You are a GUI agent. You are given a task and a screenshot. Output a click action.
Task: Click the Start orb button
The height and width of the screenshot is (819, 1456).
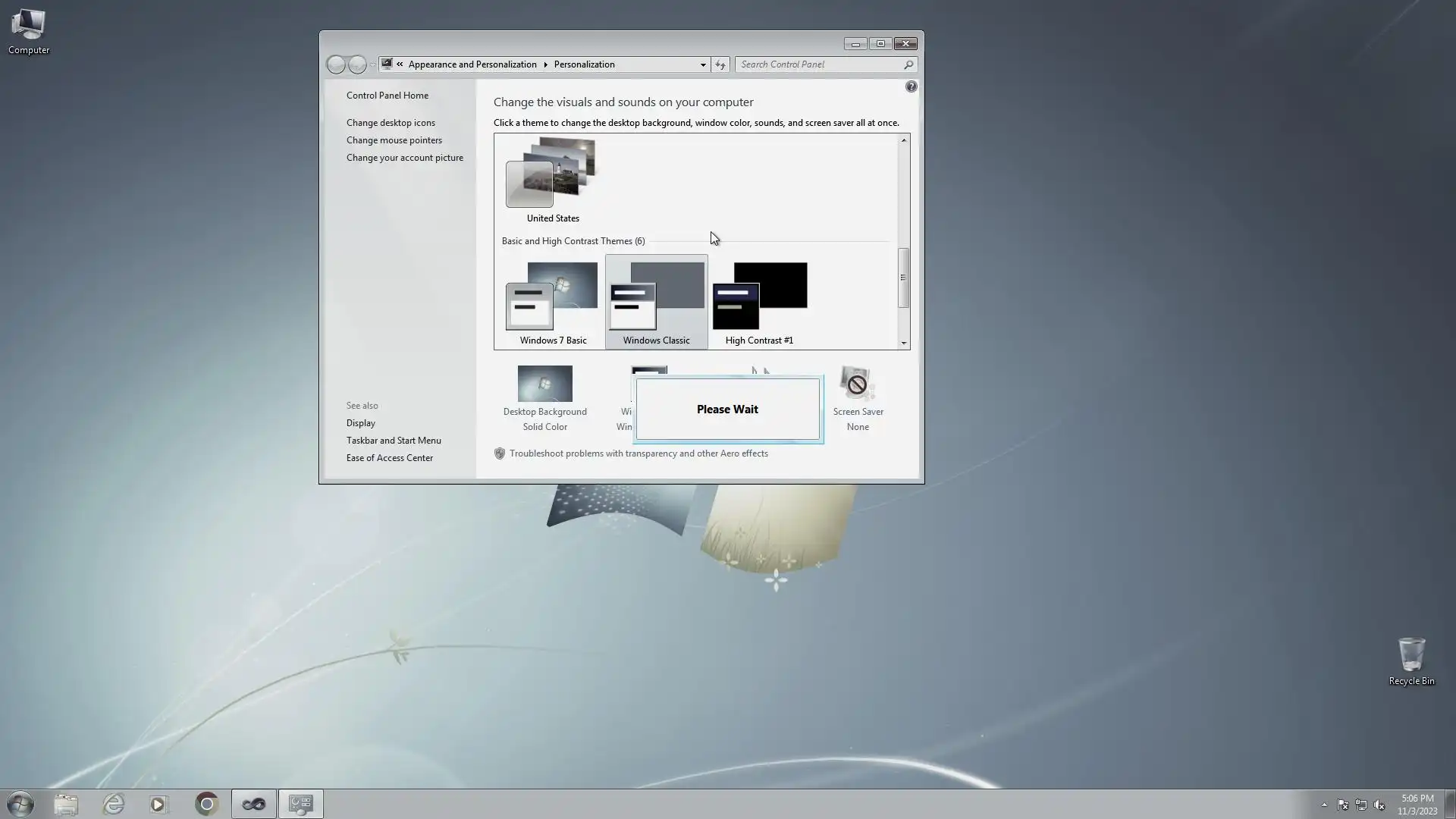click(20, 804)
